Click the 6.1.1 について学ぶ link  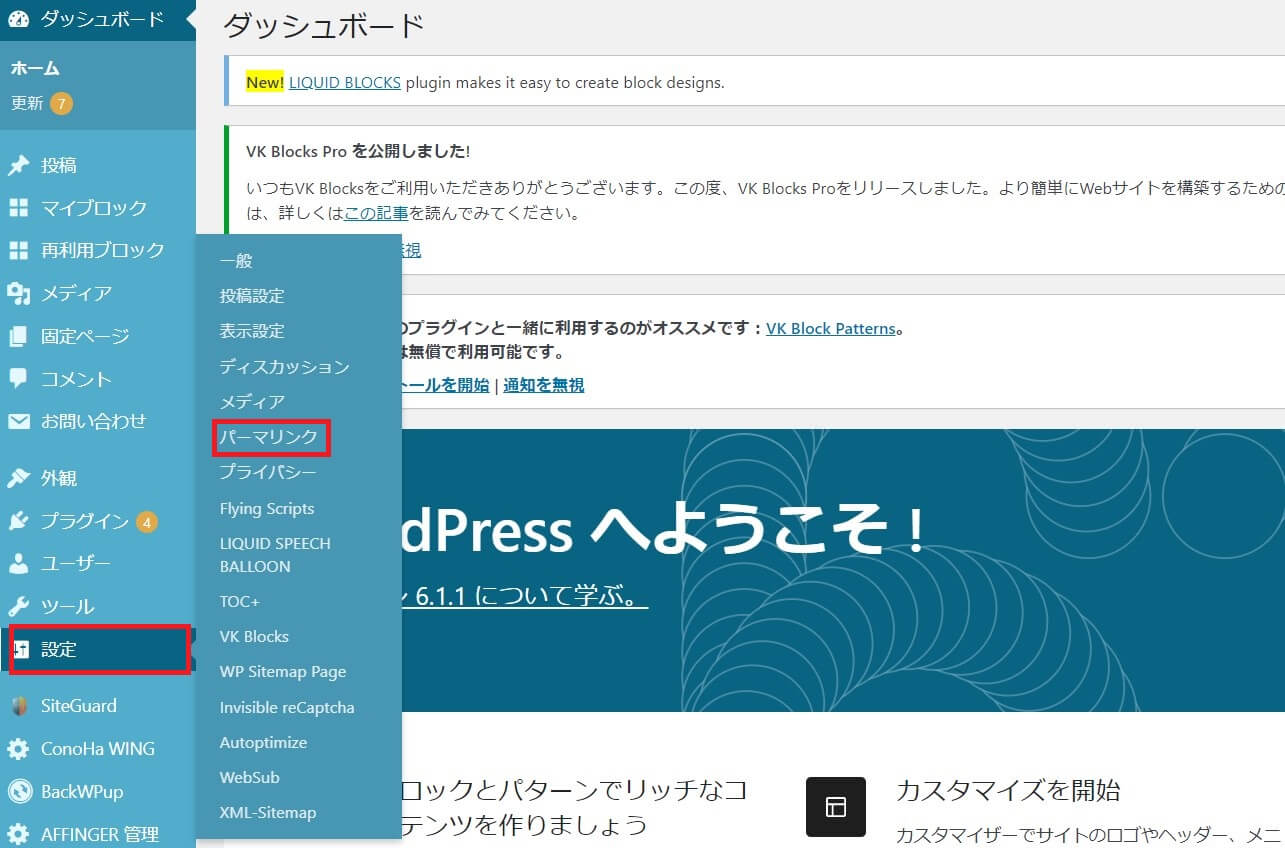click(524, 597)
